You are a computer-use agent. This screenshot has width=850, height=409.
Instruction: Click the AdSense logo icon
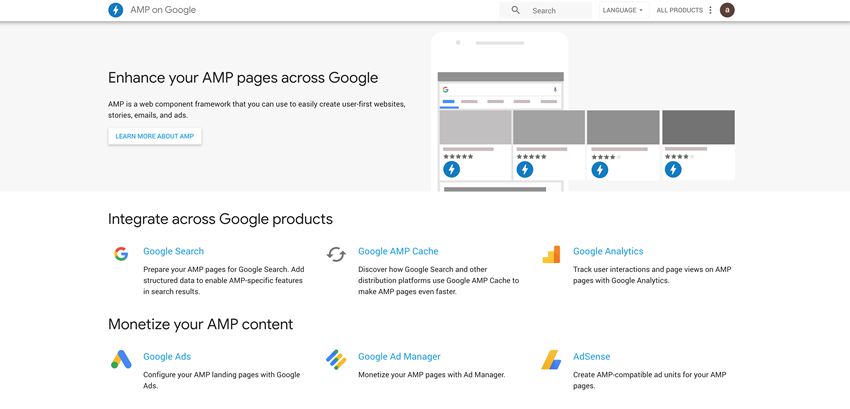551,360
